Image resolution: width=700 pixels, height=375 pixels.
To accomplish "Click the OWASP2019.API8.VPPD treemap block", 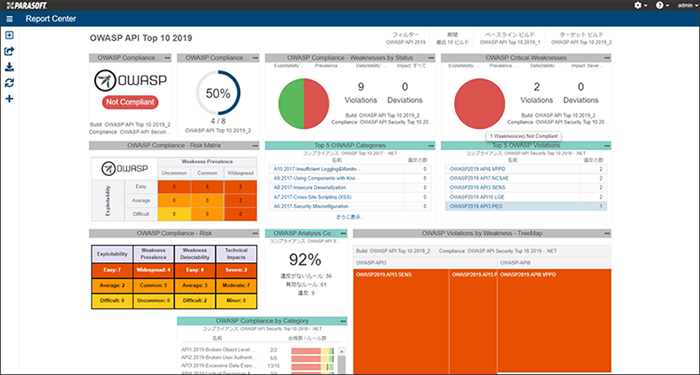I will 554,321.
